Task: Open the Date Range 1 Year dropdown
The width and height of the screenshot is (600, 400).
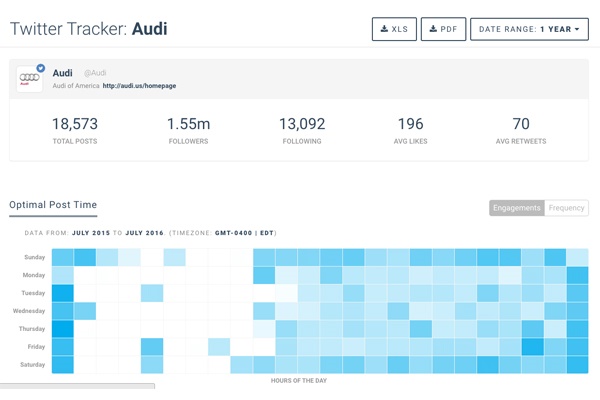Action: pos(529,29)
